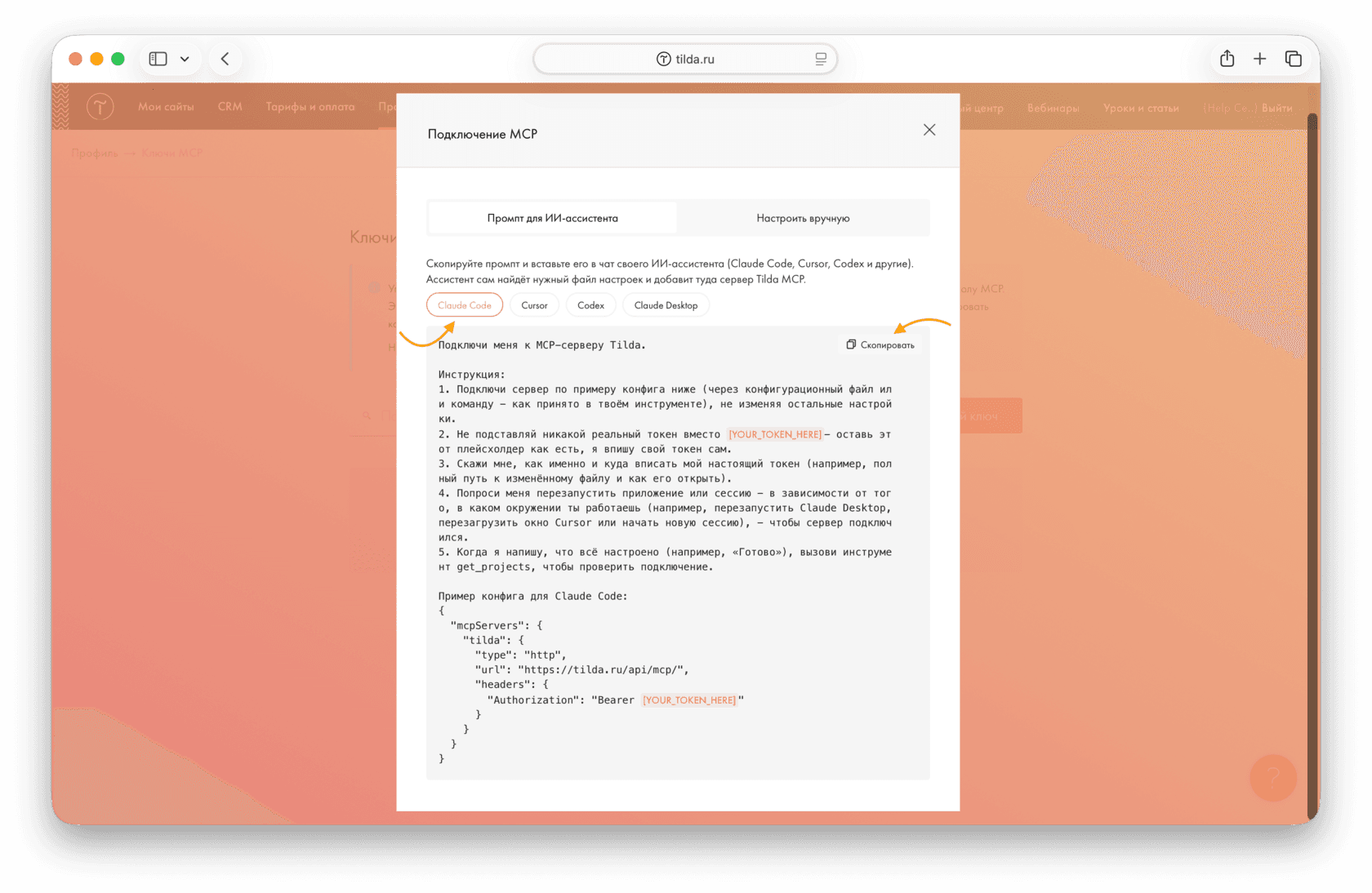This screenshot has height=893, width=1372.
Task: Expand the sidebar dropdown chevron
Action: coord(185,59)
